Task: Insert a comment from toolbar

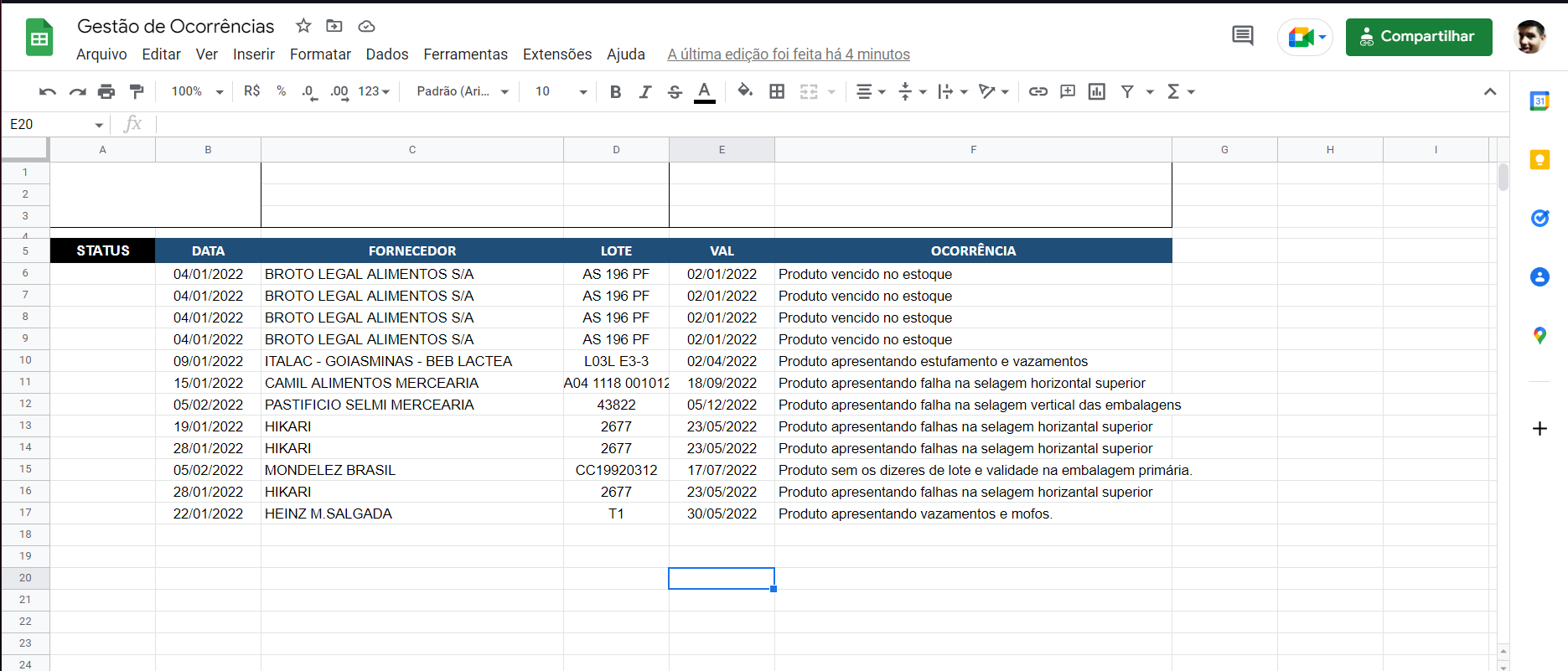Action: click(x=1068, y=91)
